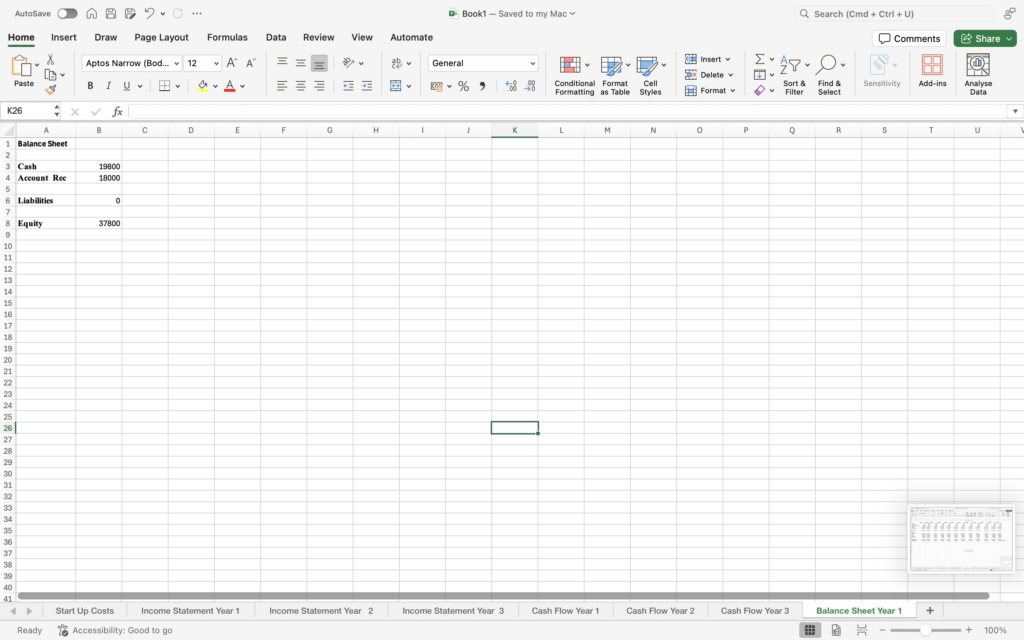
Task: Open the Cash Flow Year 2 sheet
Action: click(x=660, y=610)
